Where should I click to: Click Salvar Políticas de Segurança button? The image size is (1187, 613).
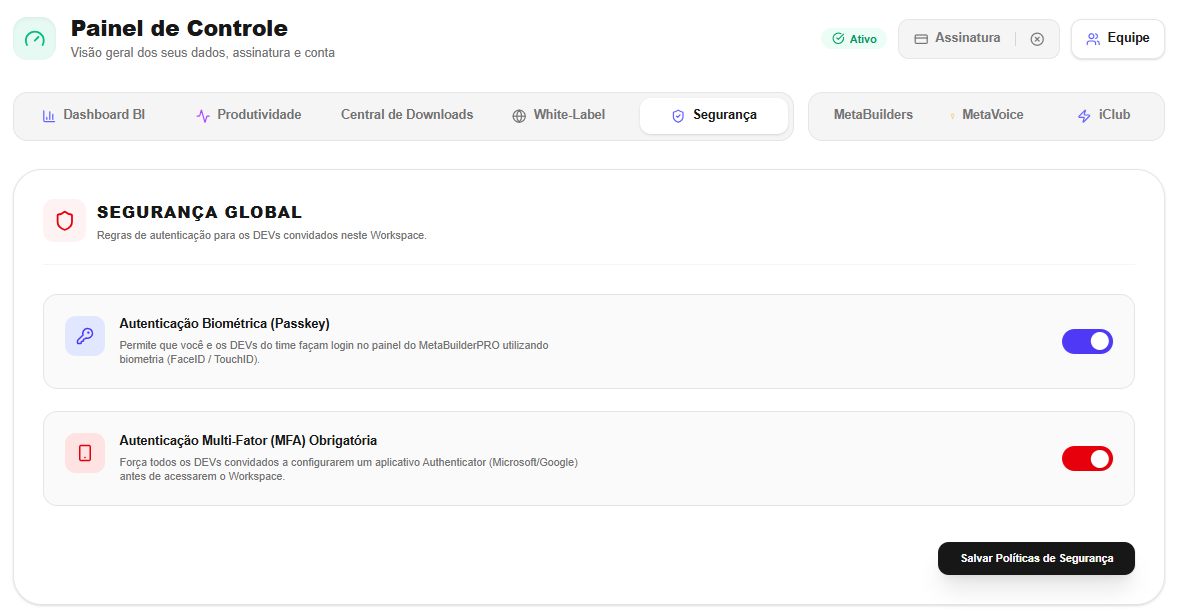click(x=1036, y=559)
